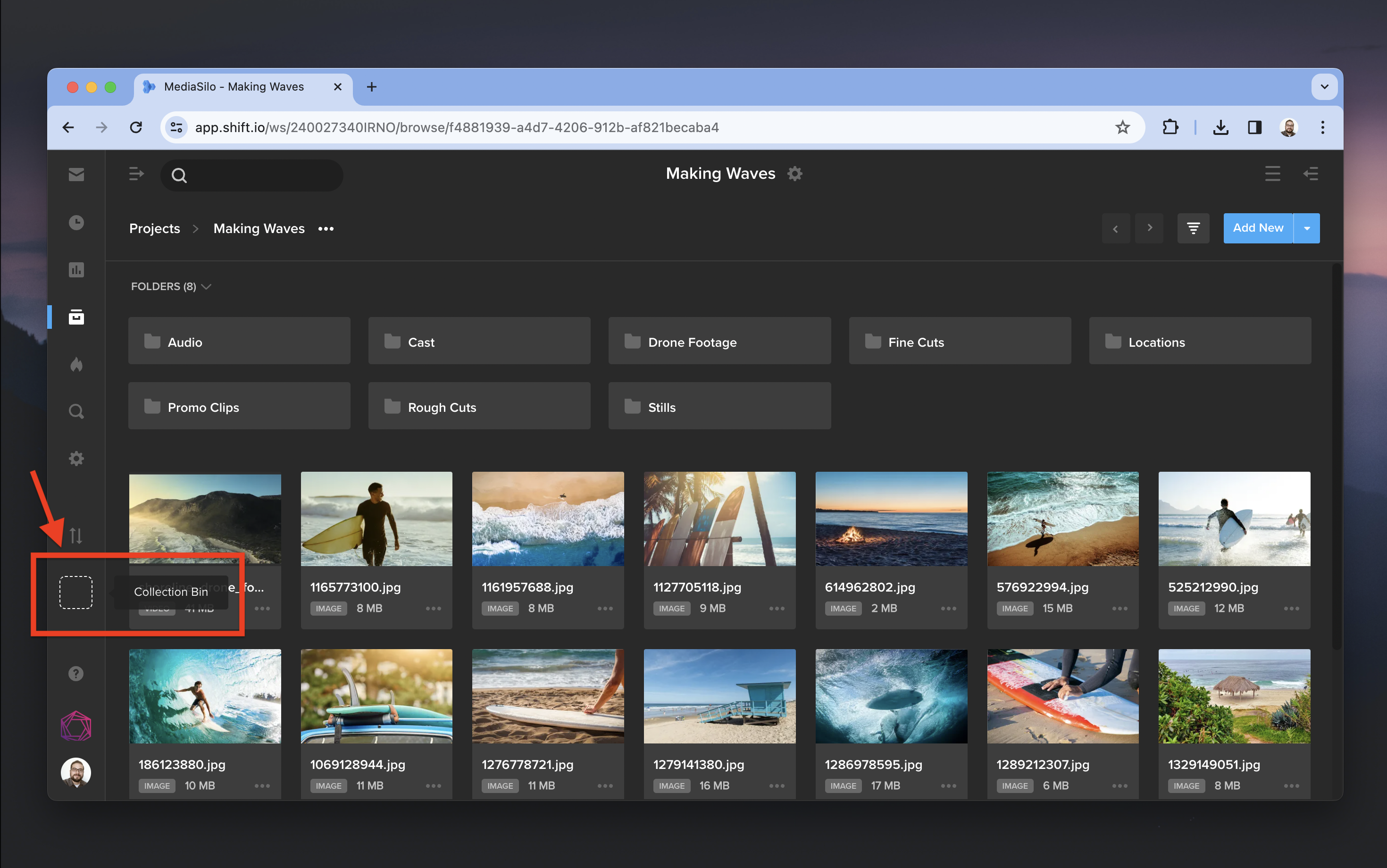
Task: Open Chrome three-dot menu
Action: click(x=1322, y=127)
